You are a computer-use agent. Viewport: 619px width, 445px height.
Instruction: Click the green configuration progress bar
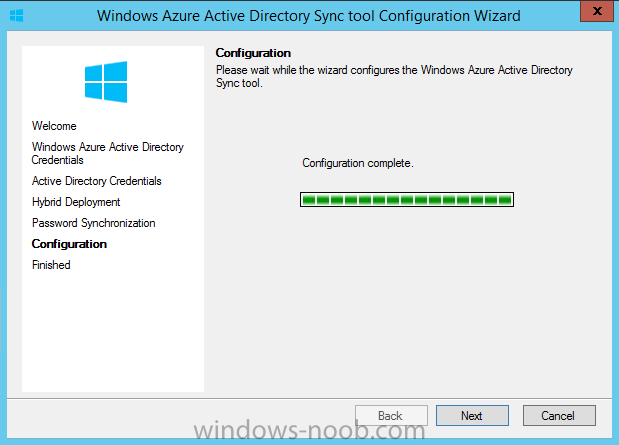pyautogui.click(x=407, y=199)
